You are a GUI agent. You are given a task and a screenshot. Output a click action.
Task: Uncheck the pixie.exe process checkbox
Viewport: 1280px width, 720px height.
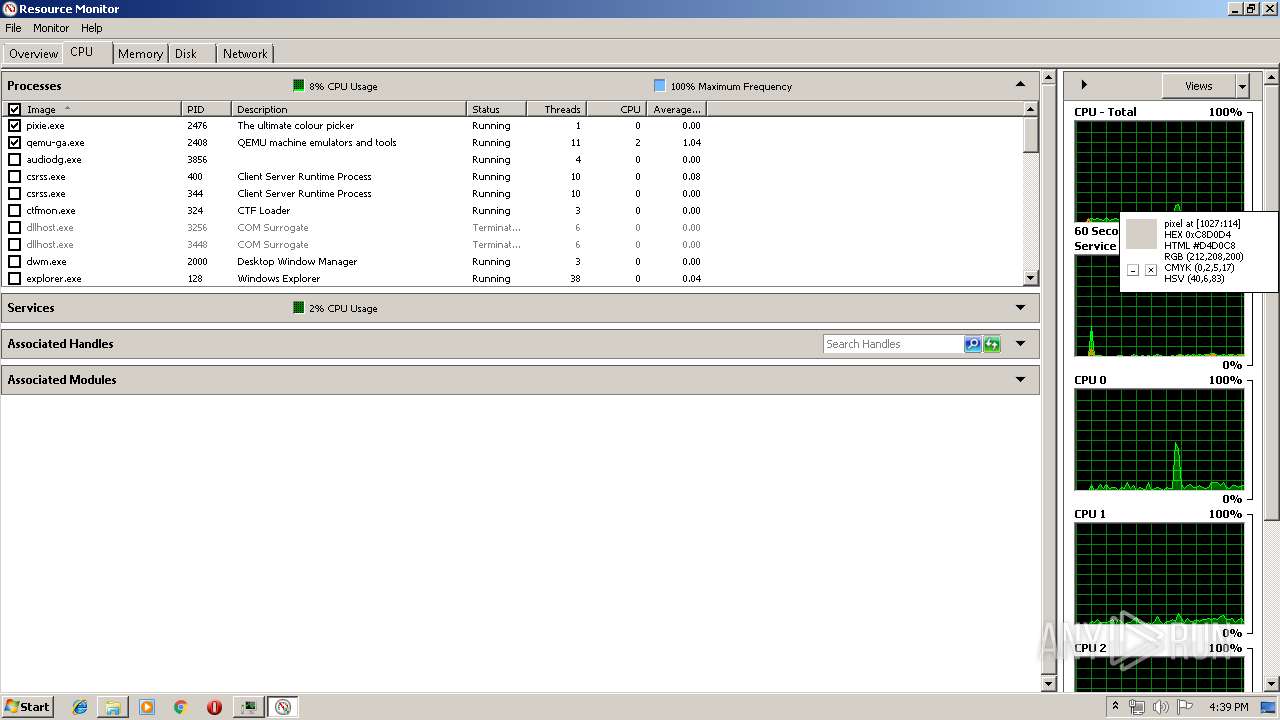(x=14, y=126)
